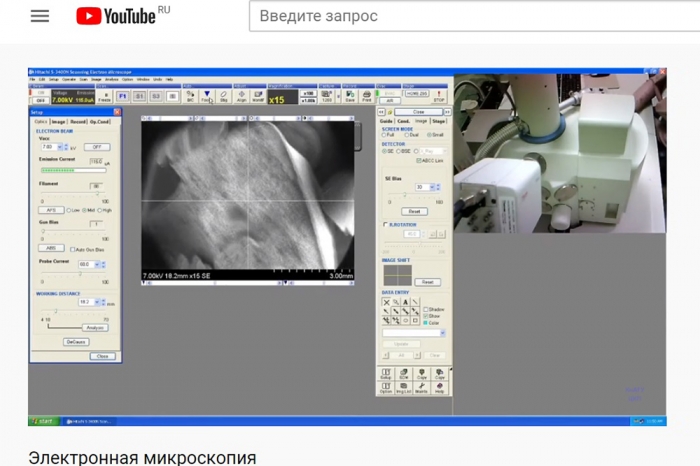Open the YouTube hamburger menu

click(40, 17)
